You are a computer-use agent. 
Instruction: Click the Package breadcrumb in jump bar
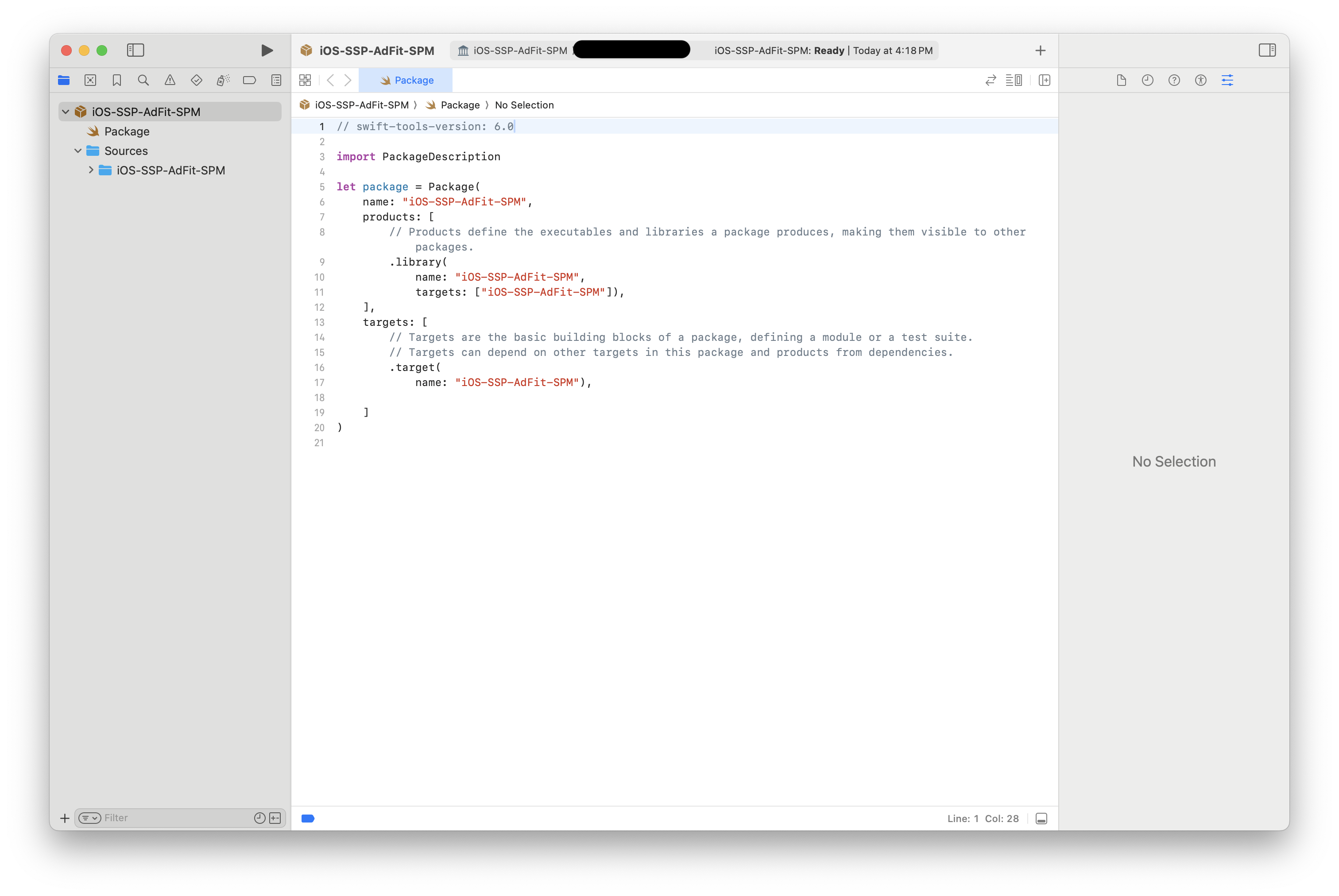point(460,105)
